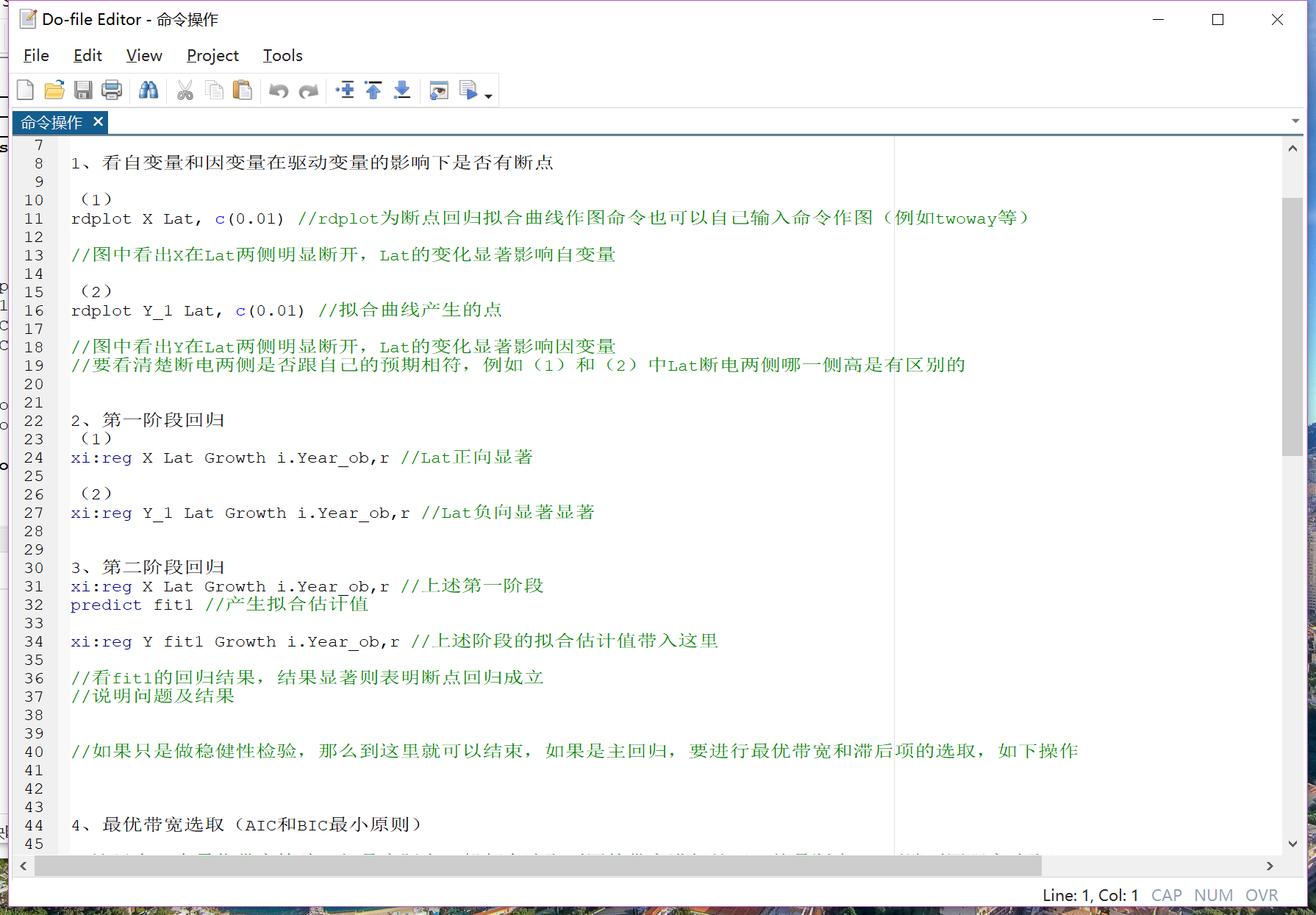1316x915 pixels.
Task: Jump to the previous bookmark
Action: click(x=373, y=90)
